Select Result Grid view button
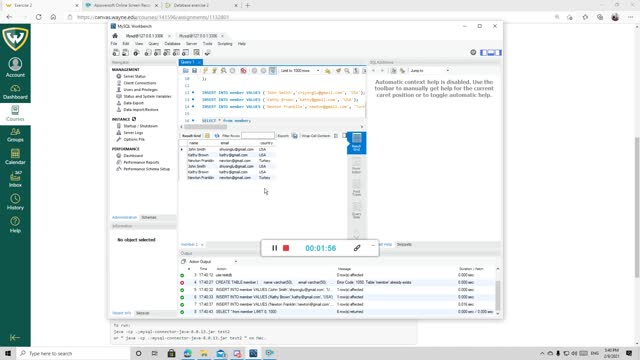 (356, 142)
